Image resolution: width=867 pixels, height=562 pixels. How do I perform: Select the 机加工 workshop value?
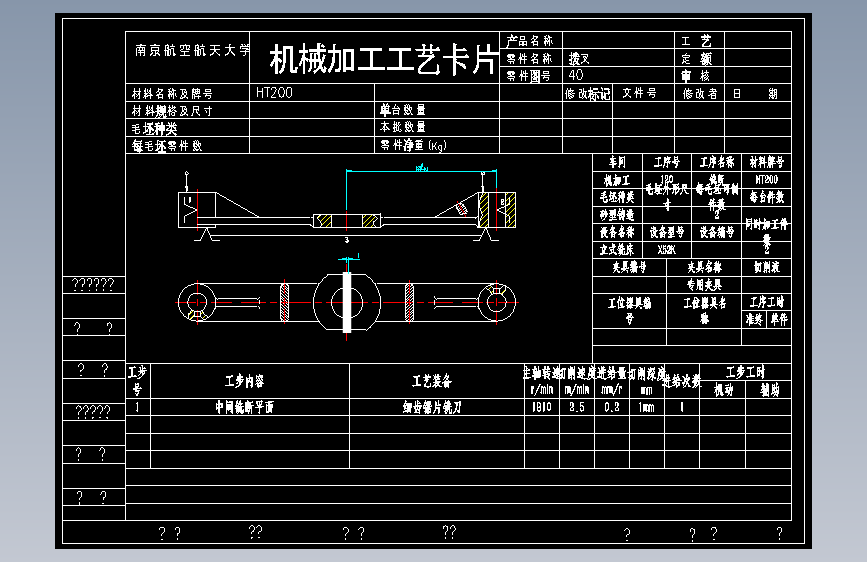(617, 180)
